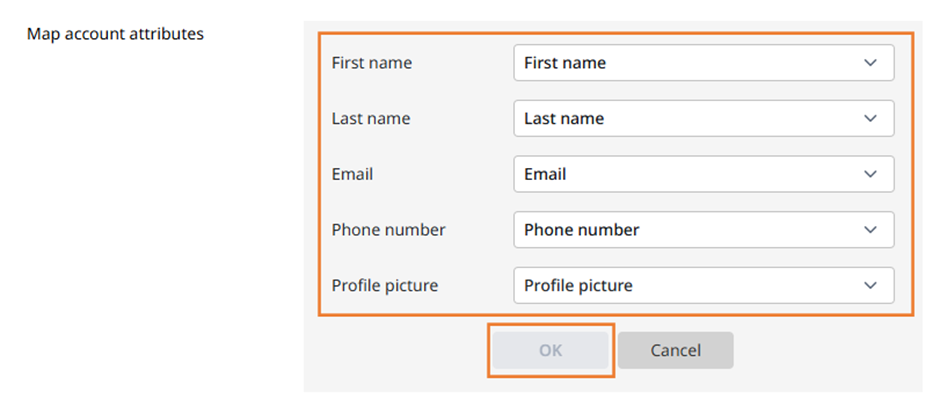This screenshot has height=406, width=940.
Task: Click the Email field label
Action: pos(352,174)
